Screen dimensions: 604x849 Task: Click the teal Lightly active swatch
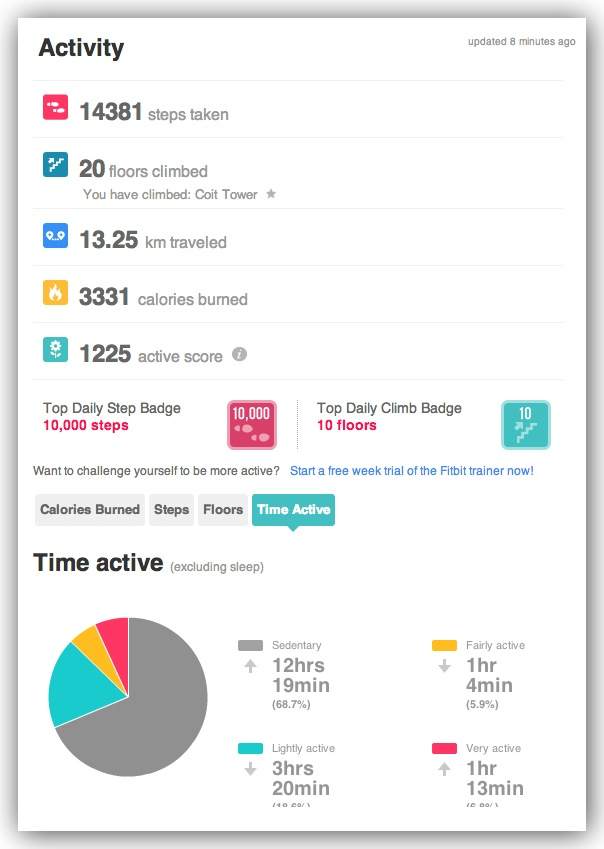pos(250,748)
